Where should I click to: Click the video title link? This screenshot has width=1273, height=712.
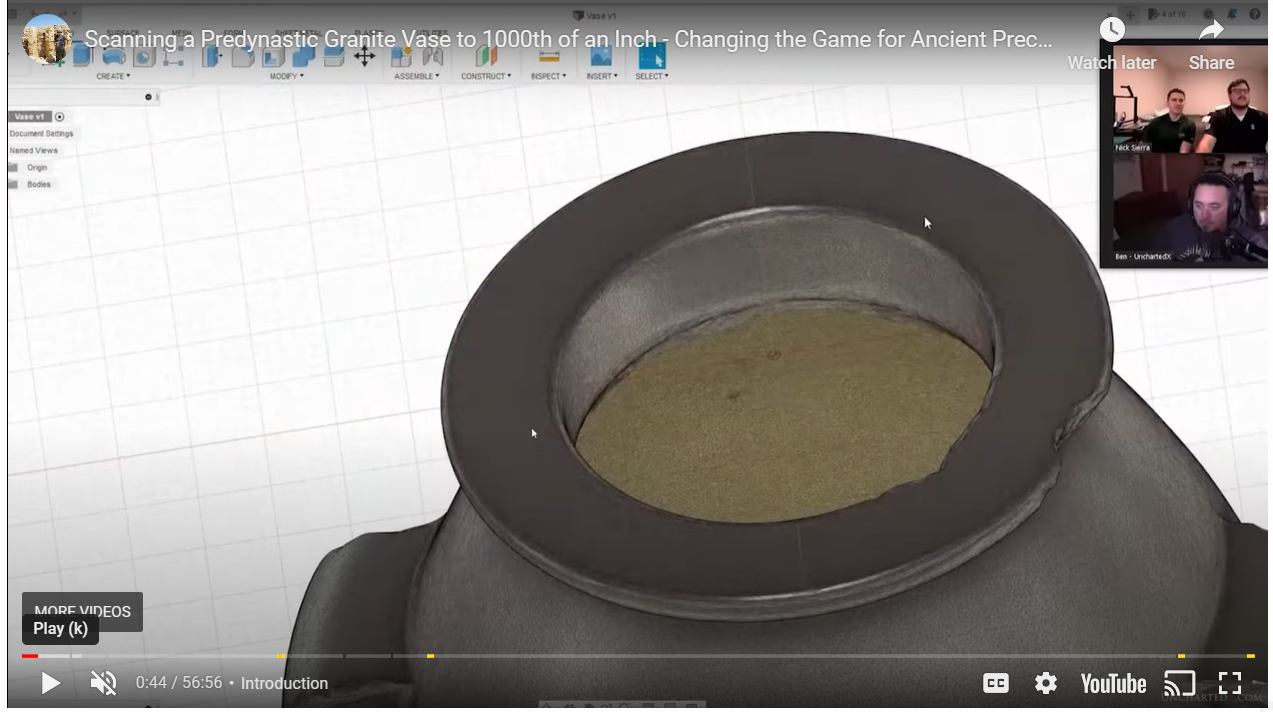(x=567, y=40)
